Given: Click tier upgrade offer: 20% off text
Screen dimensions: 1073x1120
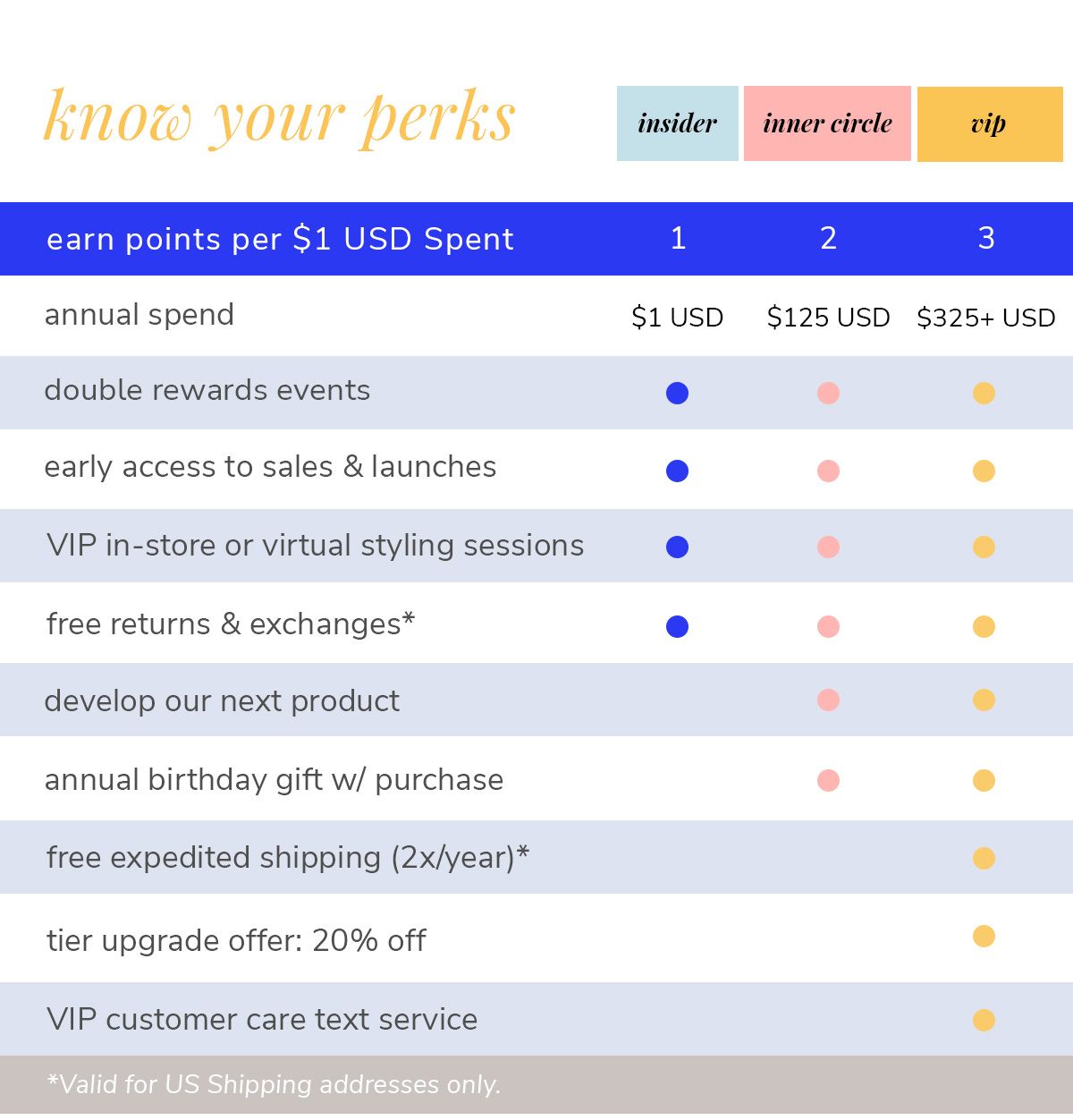Looking at the screenshot, I should point(236,940).
